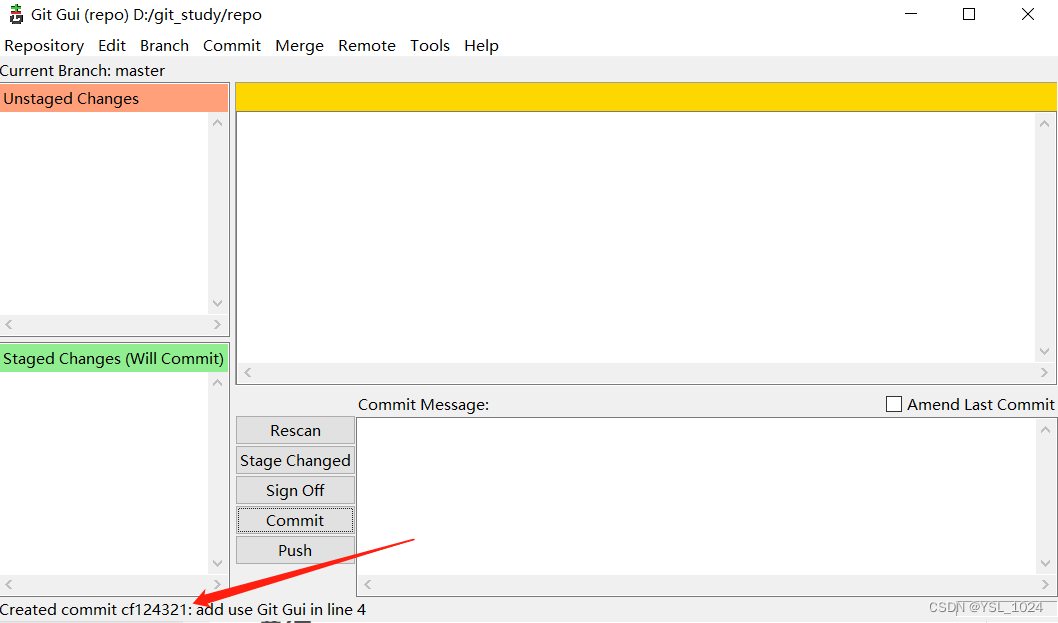1058x623 pixels.
Task: Click down arrow of Commit Message vertical scrollbar
Action: pos(1045,564)
